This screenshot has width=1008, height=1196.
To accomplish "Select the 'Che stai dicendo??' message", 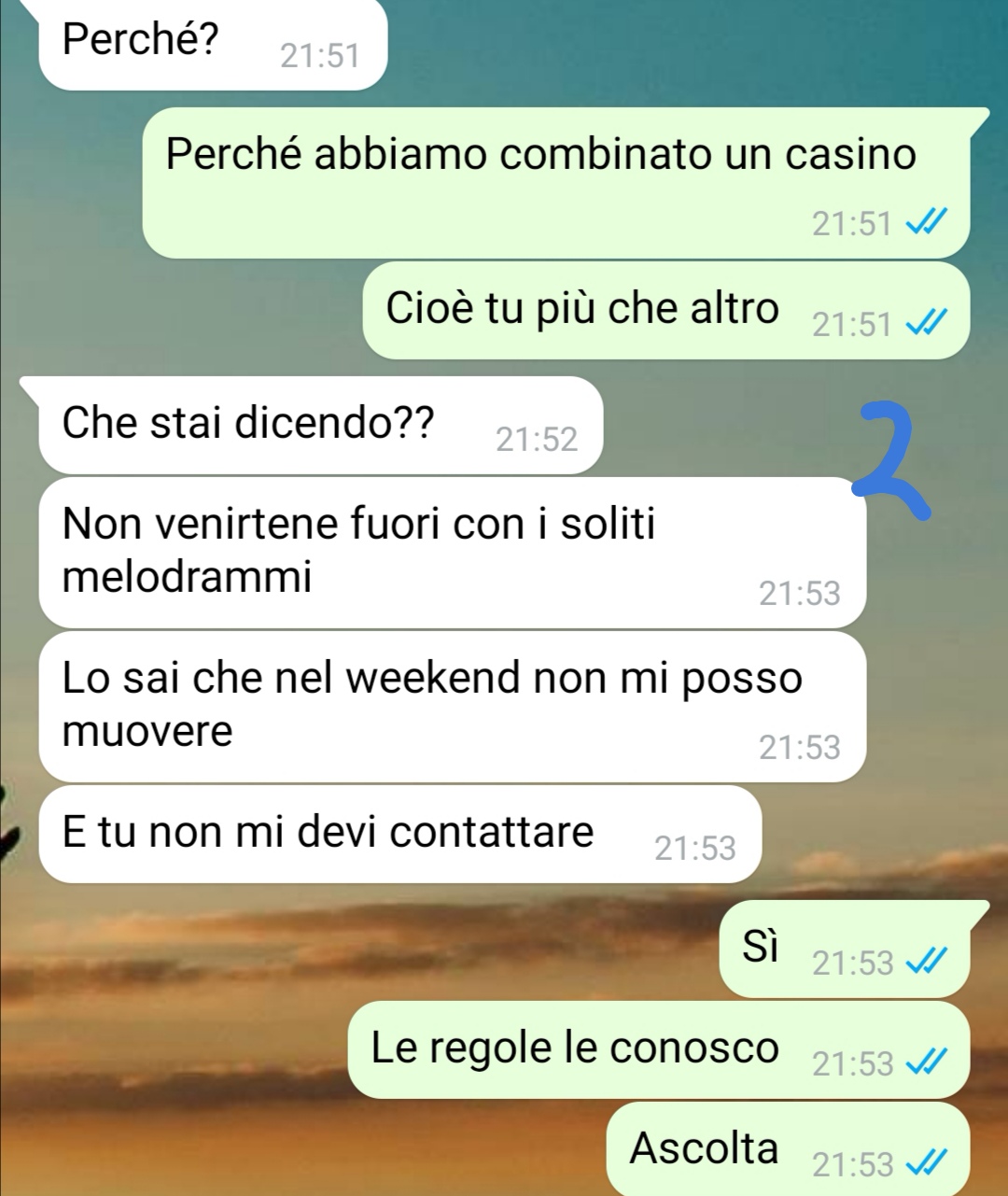I will click(321, 425).
